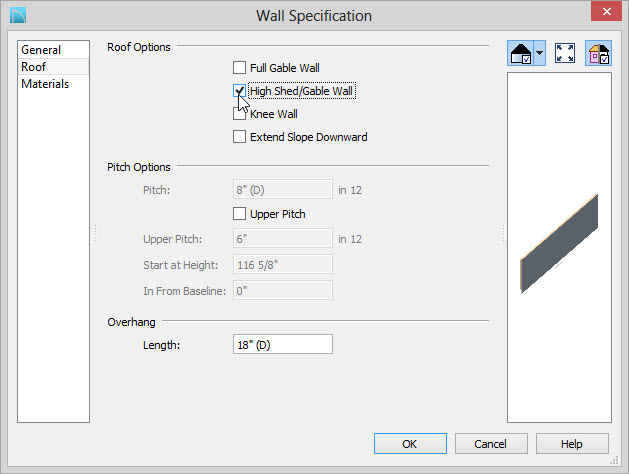The height and width of the screenshot is (474, 629).
Task: Enable Extend Slope Downward checkbox
Action: (239, 137)
